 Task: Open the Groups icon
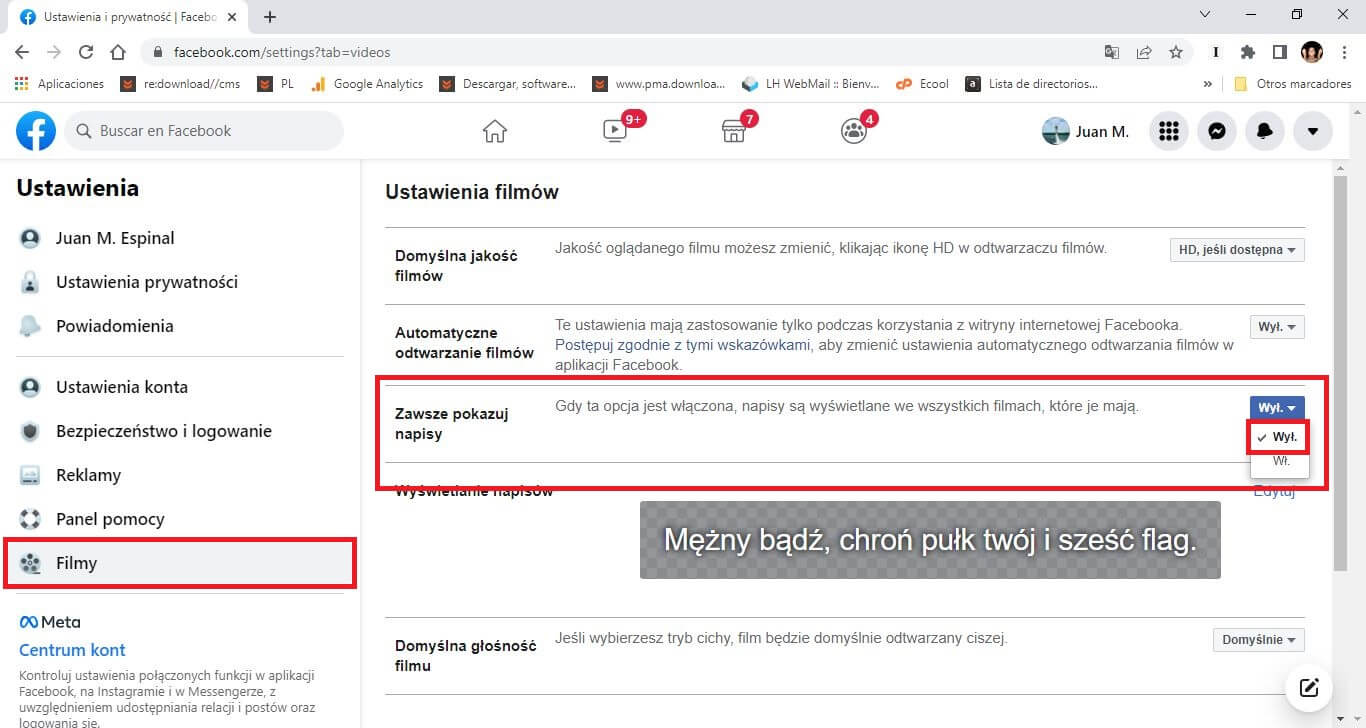click(x=853, y=131)
